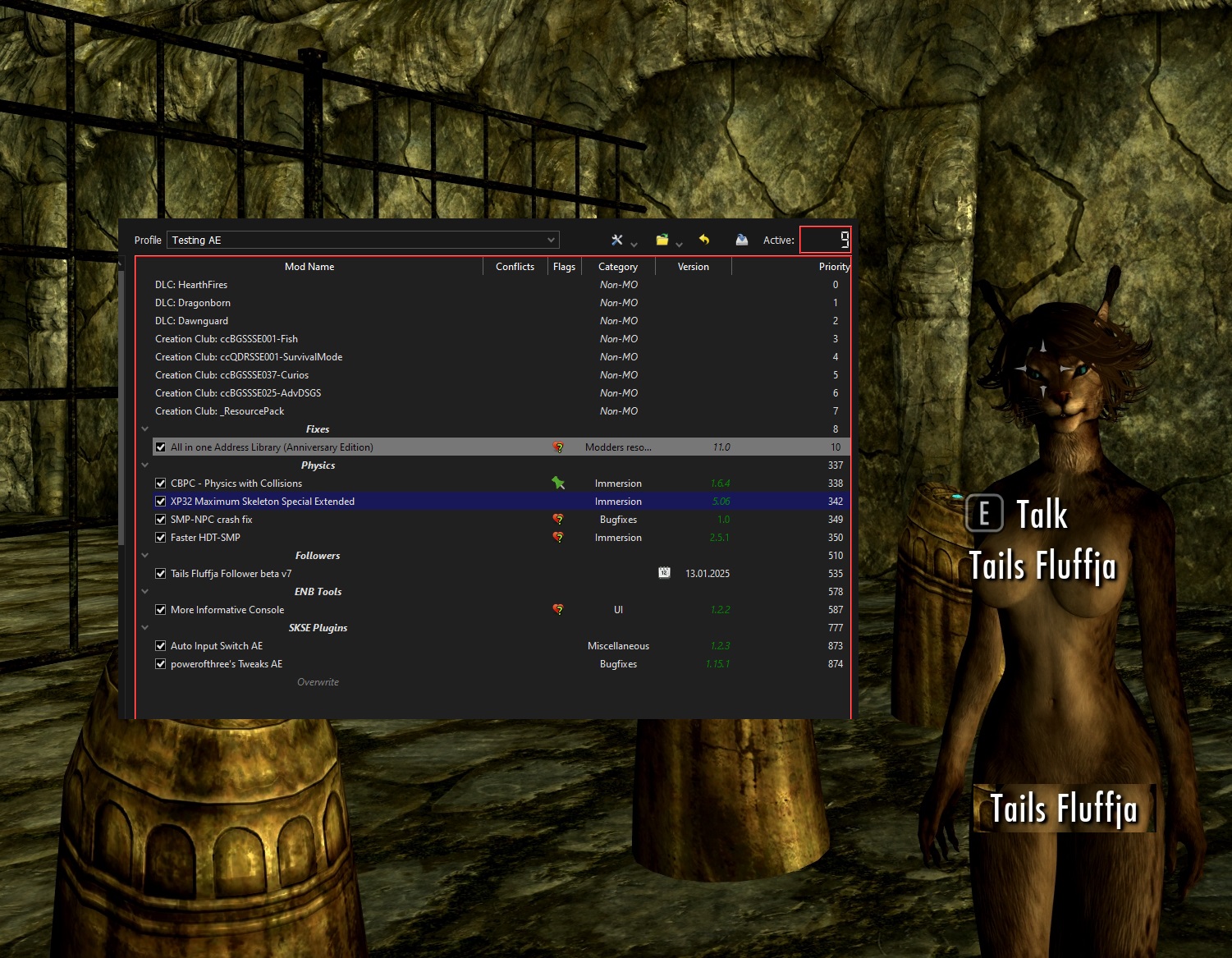Uncheck Auto Input Switch AE
The image size is (1232, 958).
coord(161,646)
